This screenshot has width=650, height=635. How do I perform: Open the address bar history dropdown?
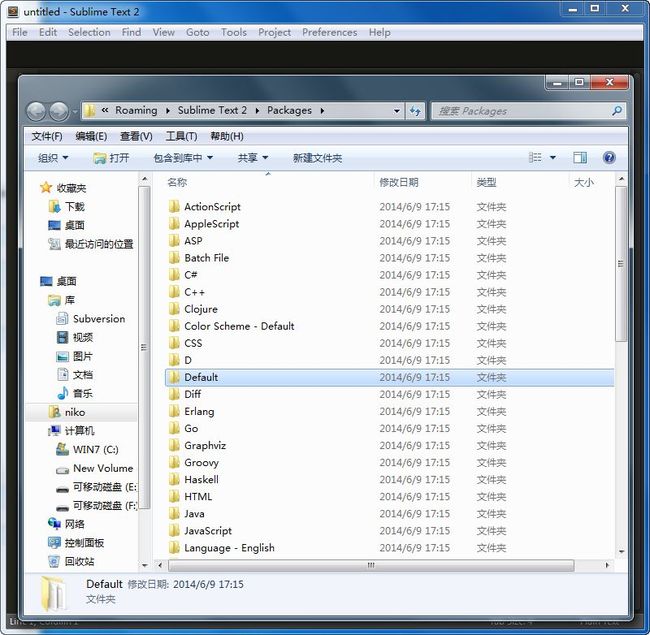(x=397, y=111)
